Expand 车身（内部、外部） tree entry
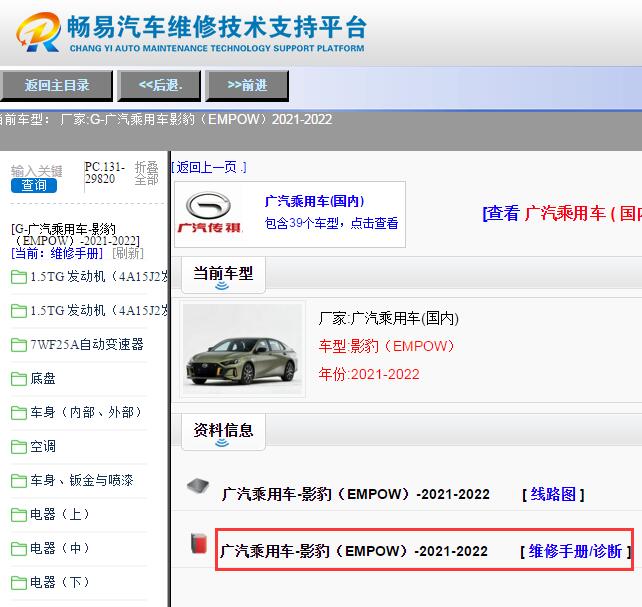This screenshot has width=642, height=607. [86, 413]
